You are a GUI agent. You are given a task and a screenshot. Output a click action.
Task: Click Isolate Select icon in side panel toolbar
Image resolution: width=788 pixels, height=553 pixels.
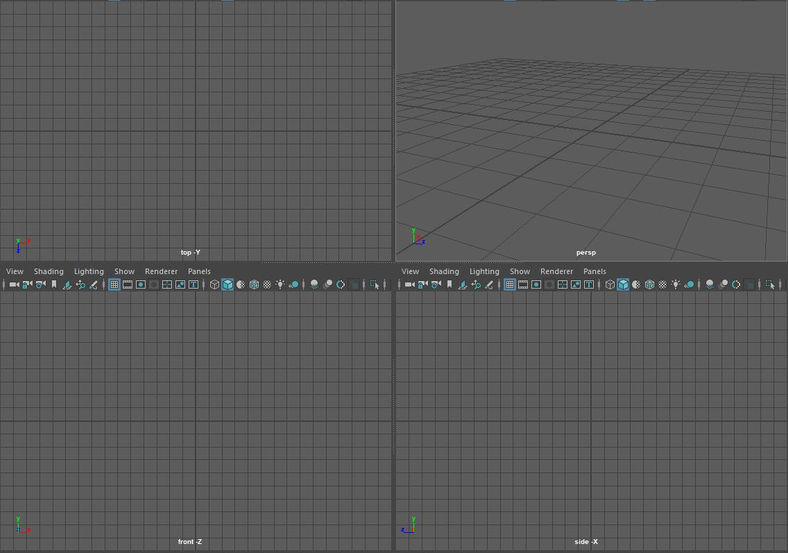(770, 285)
